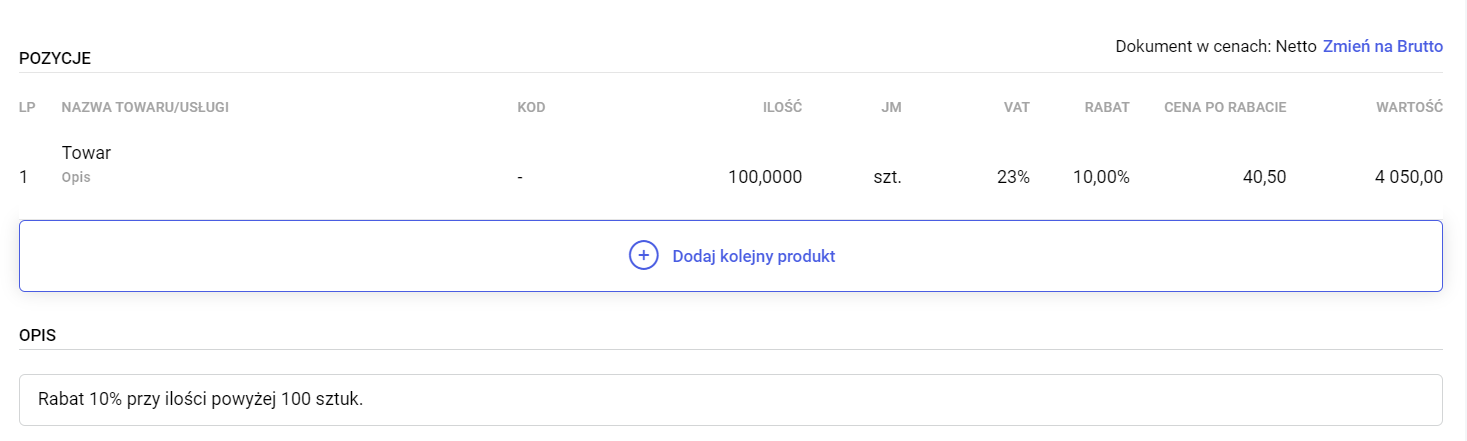Click the discounted price 40,50
Screen dimensions: 1467x441
pos(1264,177)
